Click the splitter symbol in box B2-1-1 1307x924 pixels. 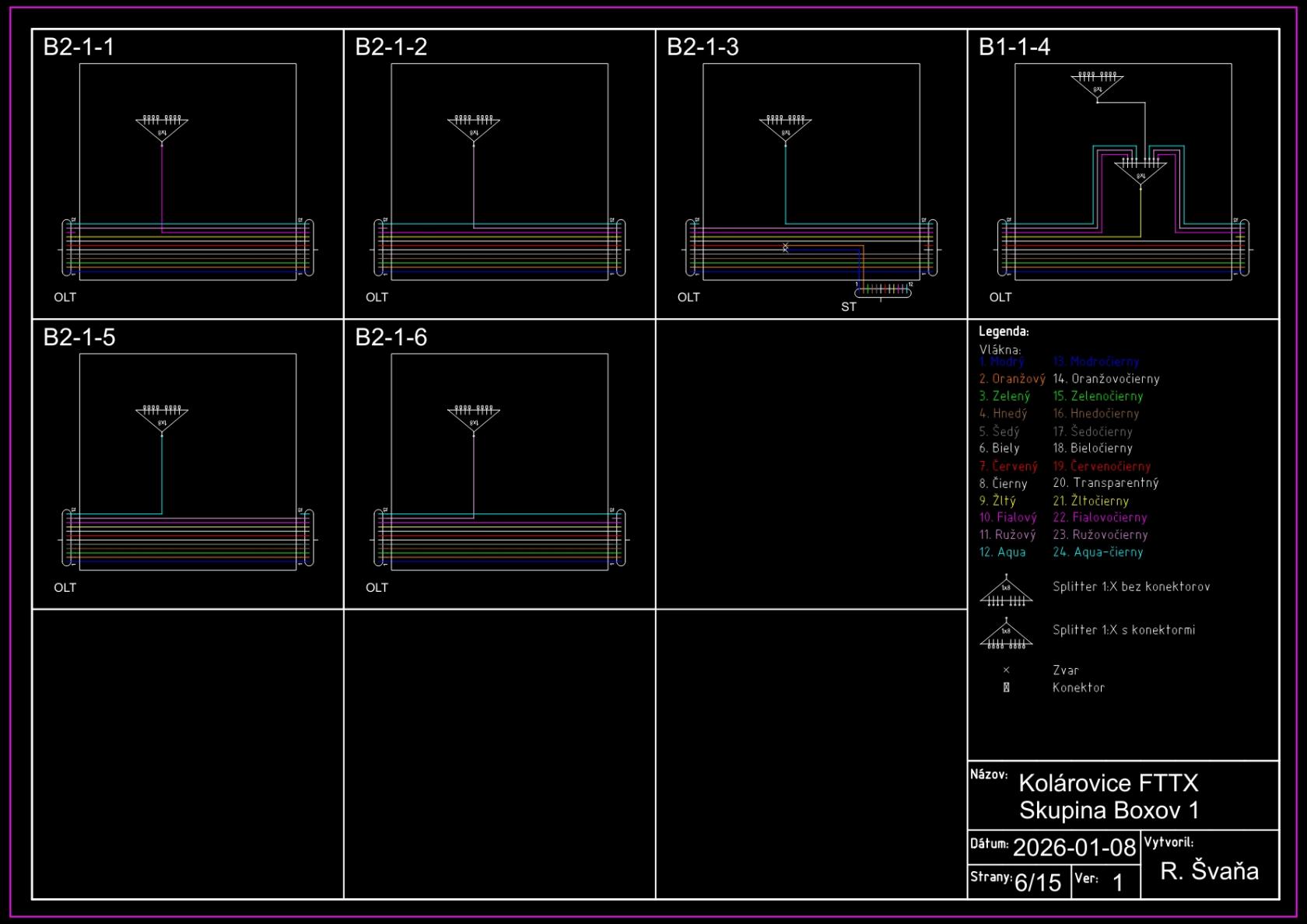point(162,128)
